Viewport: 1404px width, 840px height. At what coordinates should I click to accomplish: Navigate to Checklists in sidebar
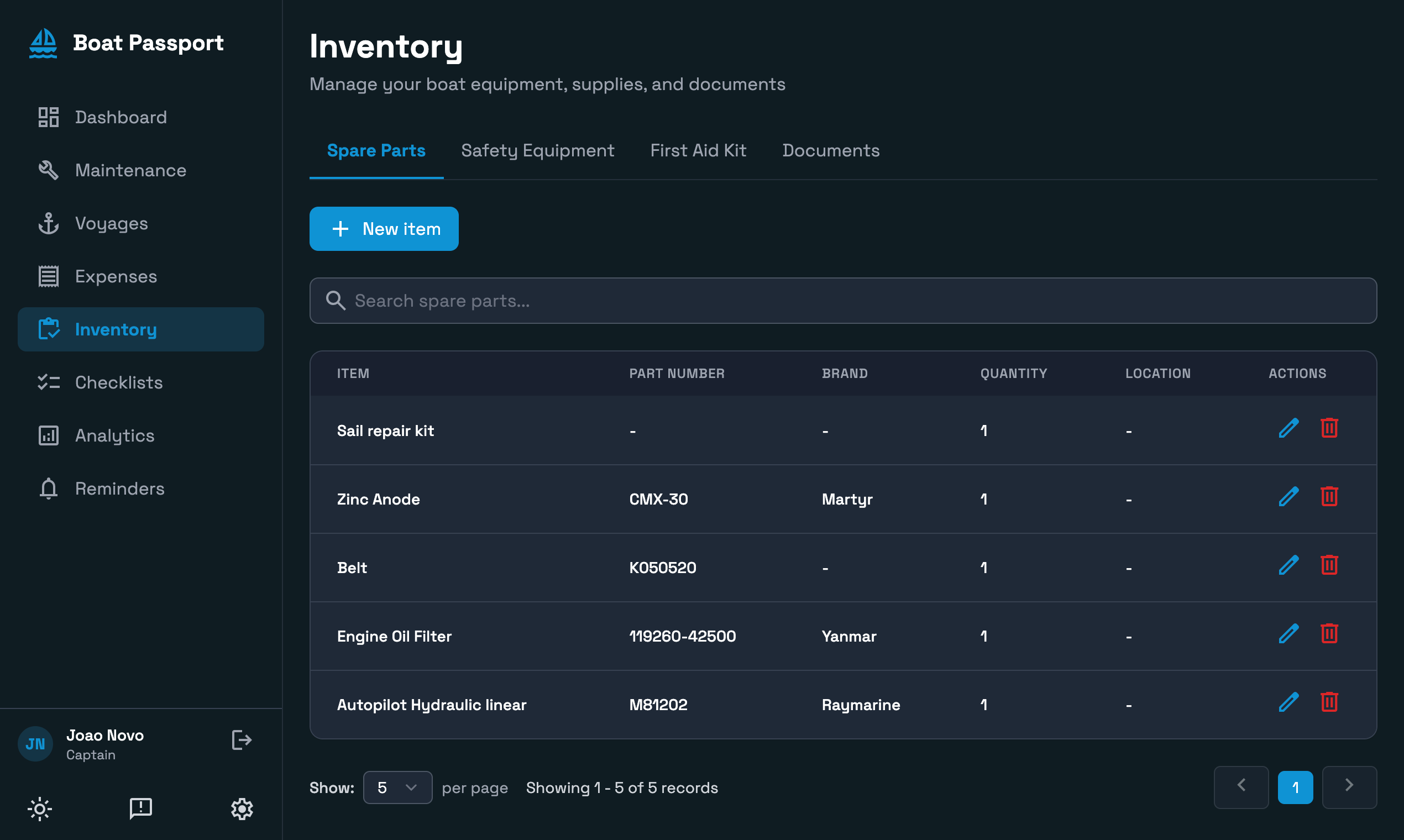click(118, 382)
